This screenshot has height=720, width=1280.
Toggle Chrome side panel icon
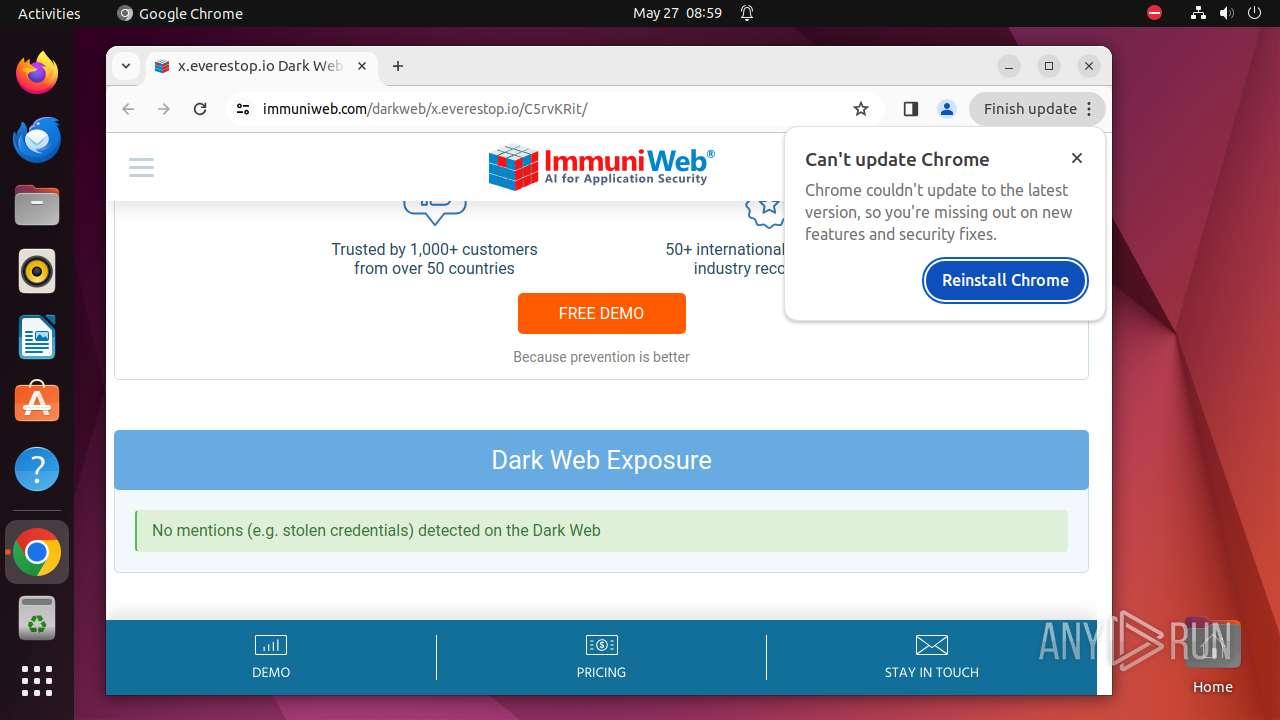click(x=910, y=109)
